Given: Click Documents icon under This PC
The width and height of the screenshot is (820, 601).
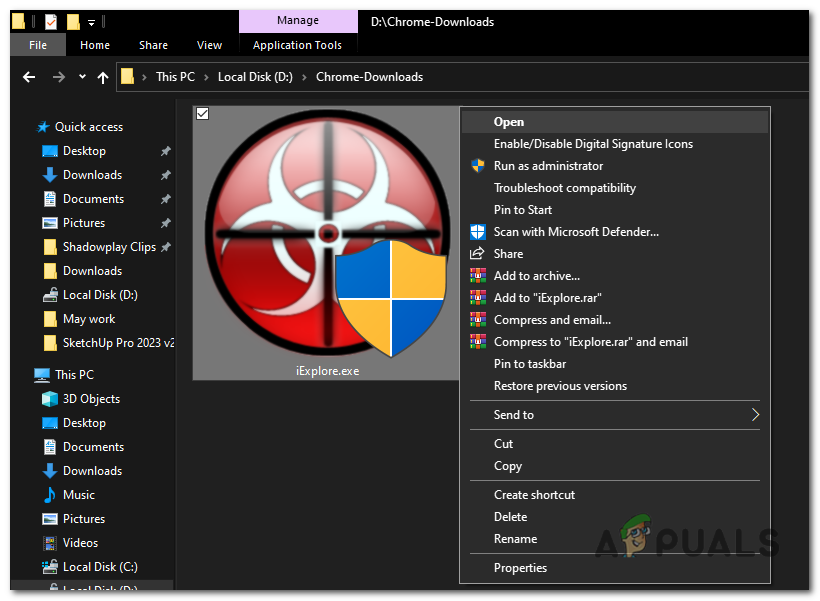Looking at the screenshot, I should [50, 447].
